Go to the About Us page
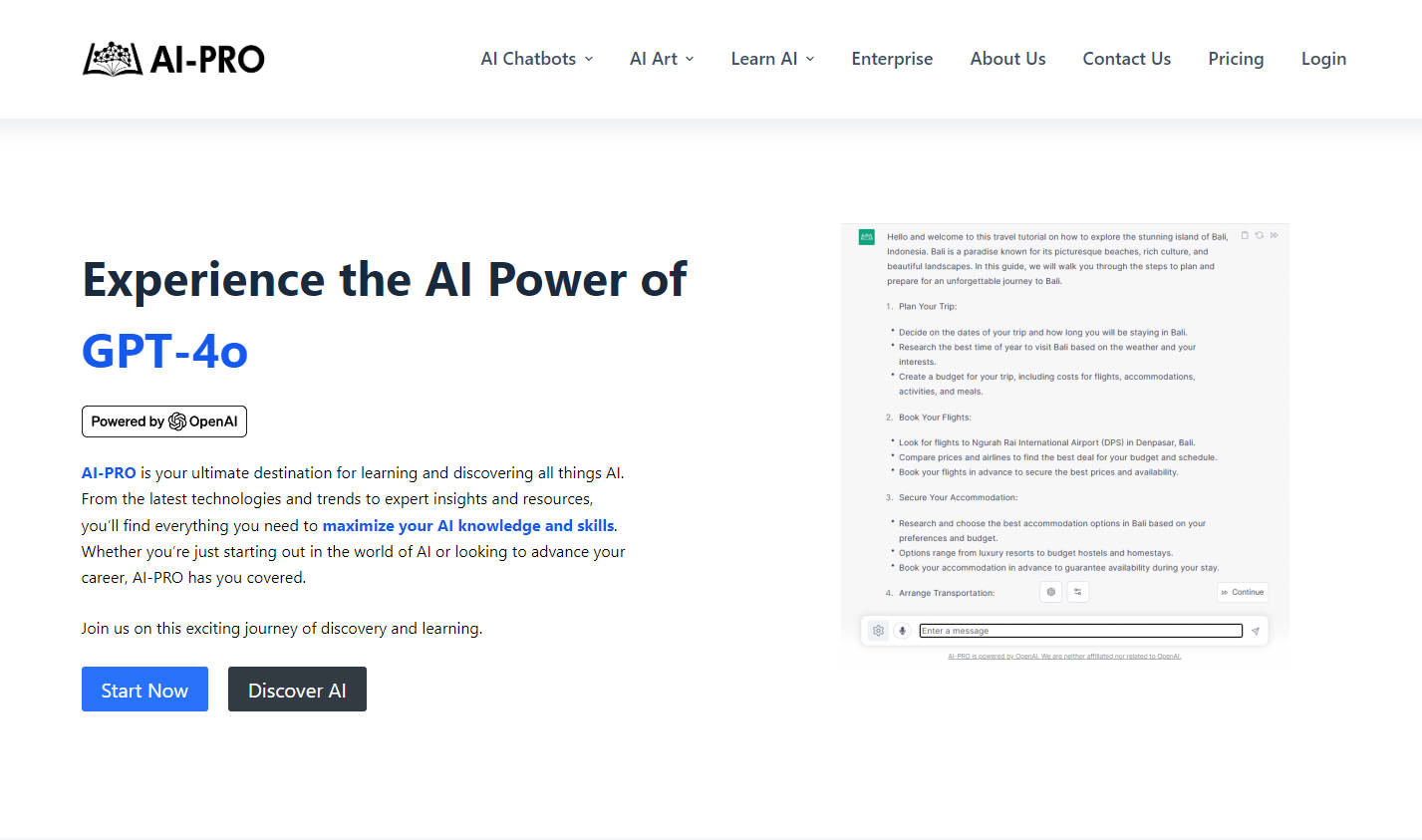Image resolution: width=1422 pixels, height=840 pixels. pyautogui.click(x=1007, y=59)
